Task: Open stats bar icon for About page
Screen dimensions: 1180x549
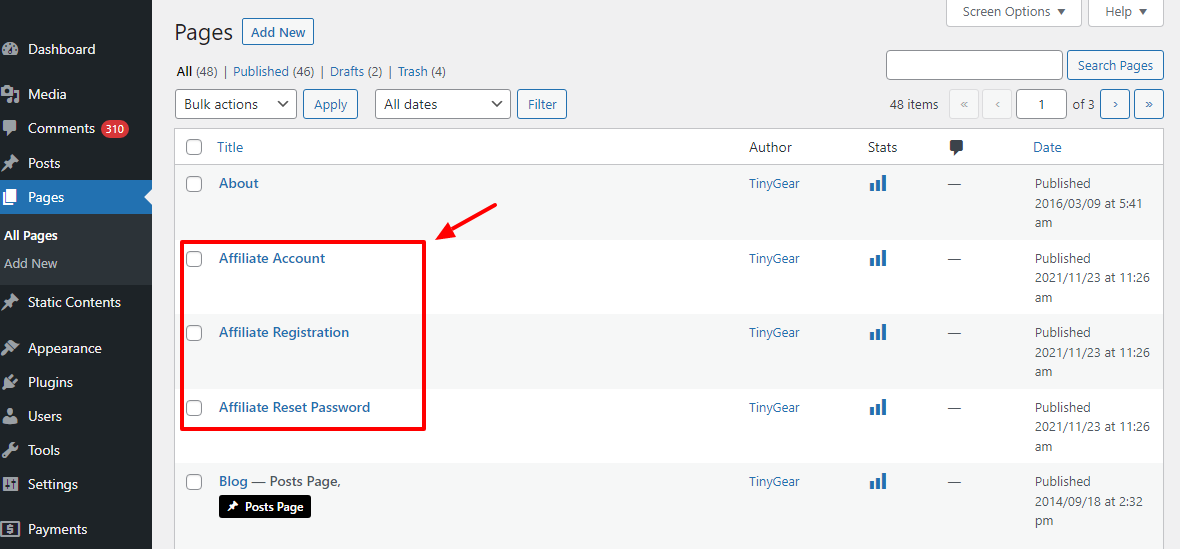Action: [877, 184]
